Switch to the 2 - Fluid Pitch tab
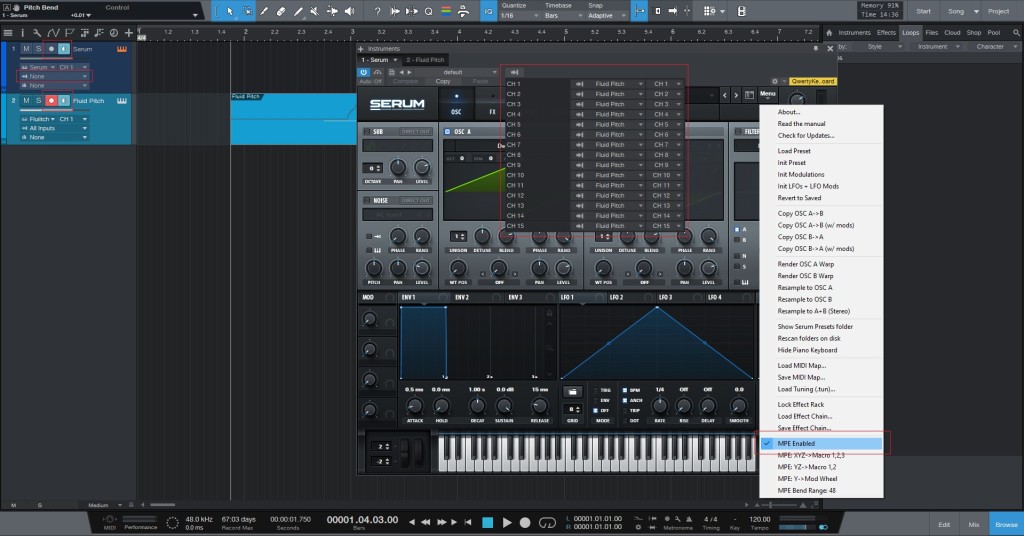1024x536 pixels. pos(425,59)
